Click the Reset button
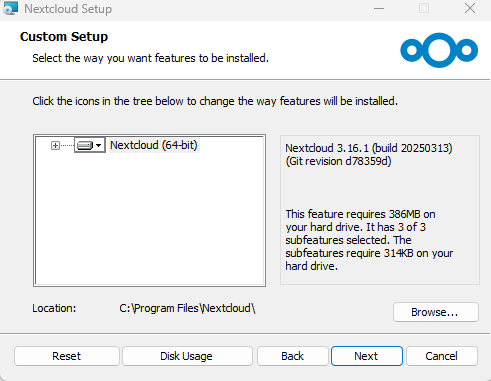The image size is (491, 381). point(67,356)
